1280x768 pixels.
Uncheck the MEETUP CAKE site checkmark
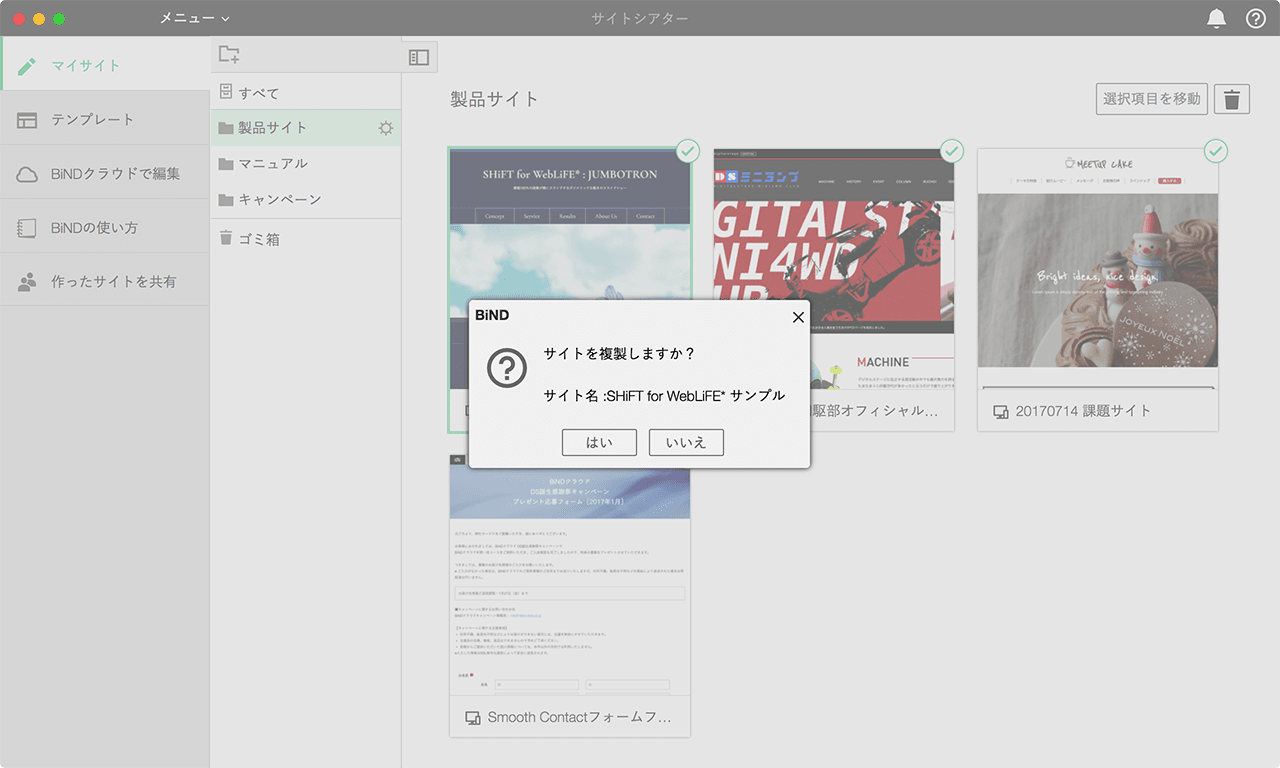1215,151
